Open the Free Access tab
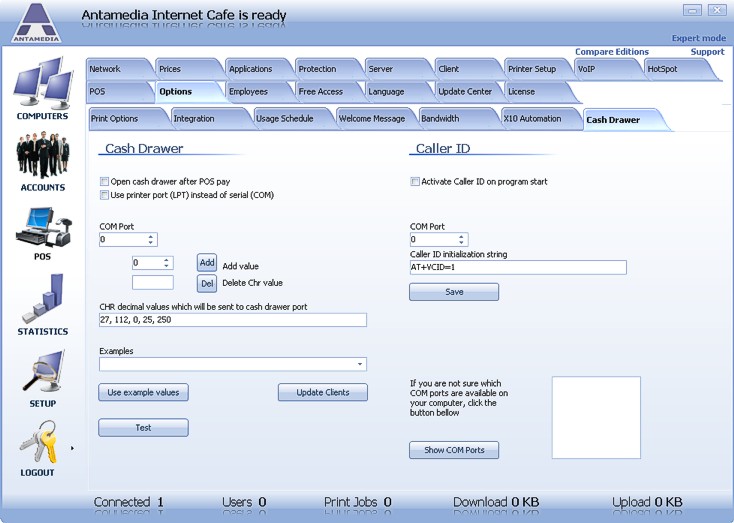The image size is (734, 523). click(328, 92)
